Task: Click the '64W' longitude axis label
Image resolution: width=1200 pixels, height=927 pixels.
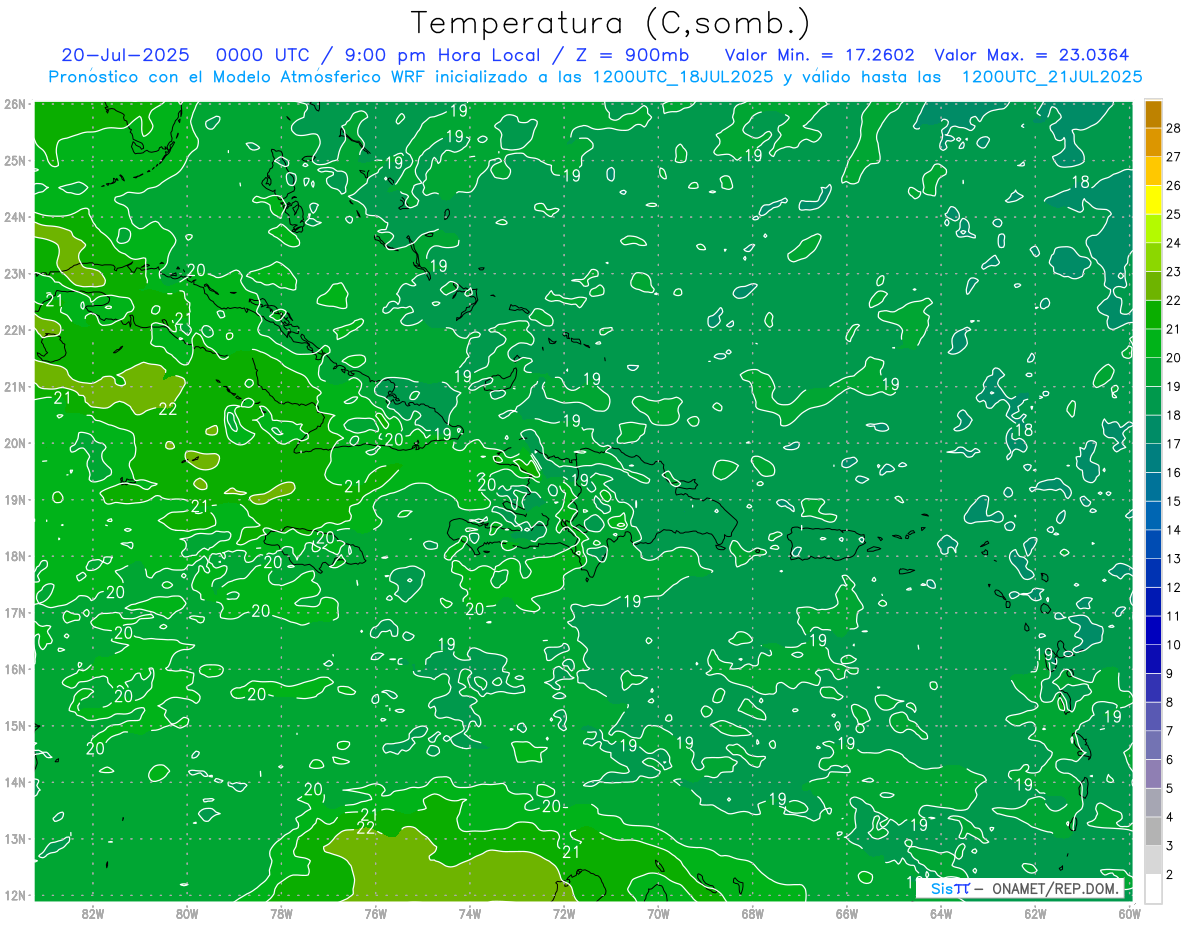Action: (941, 913)
